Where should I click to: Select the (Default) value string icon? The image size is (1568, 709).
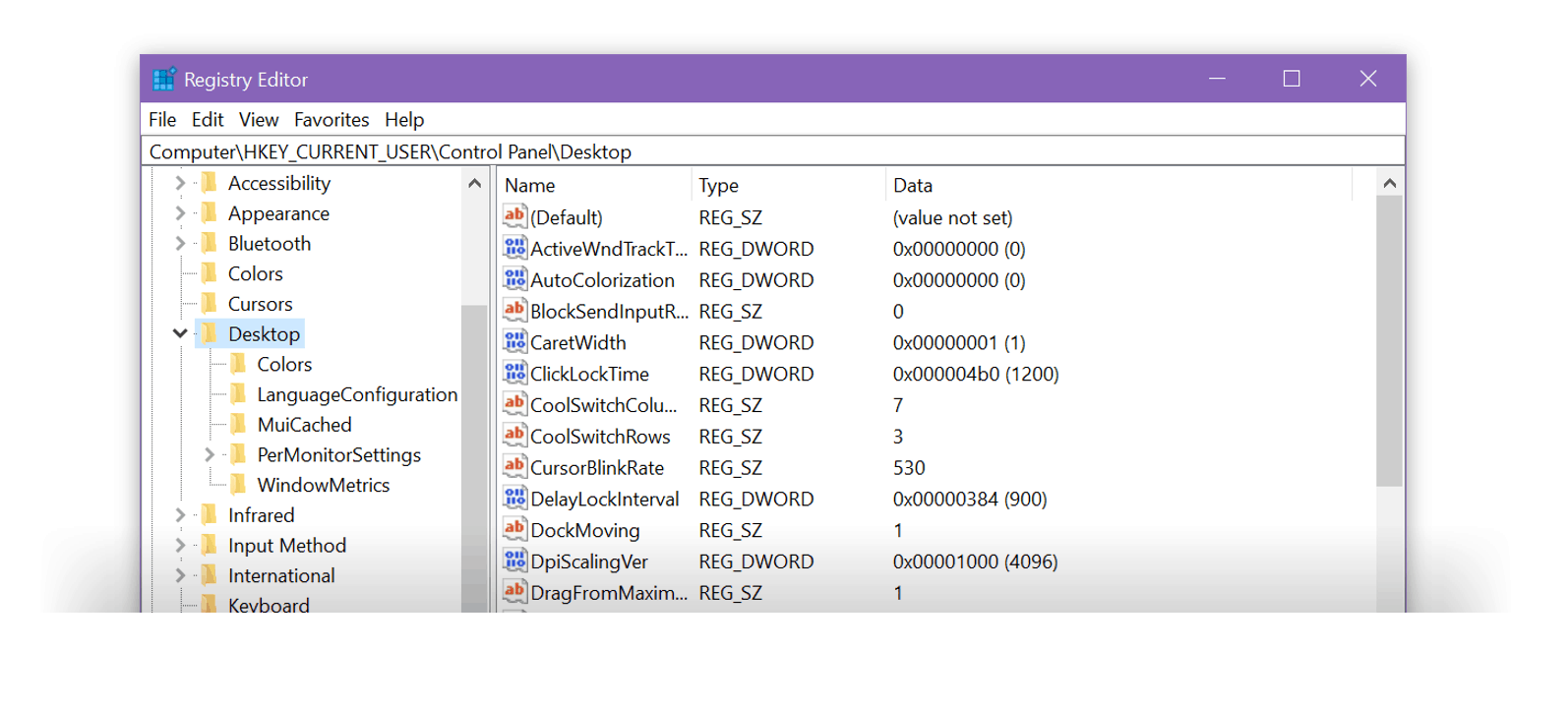point(514,216)
